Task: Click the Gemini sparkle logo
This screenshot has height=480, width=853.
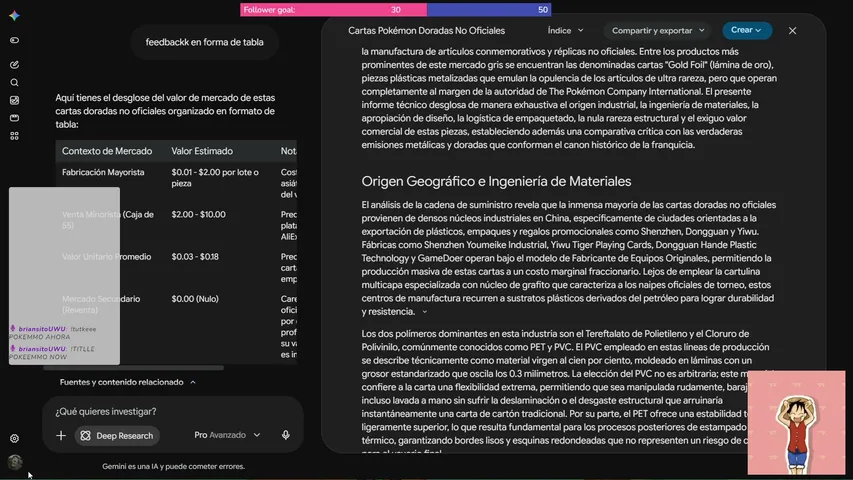Action: (15, 16)
